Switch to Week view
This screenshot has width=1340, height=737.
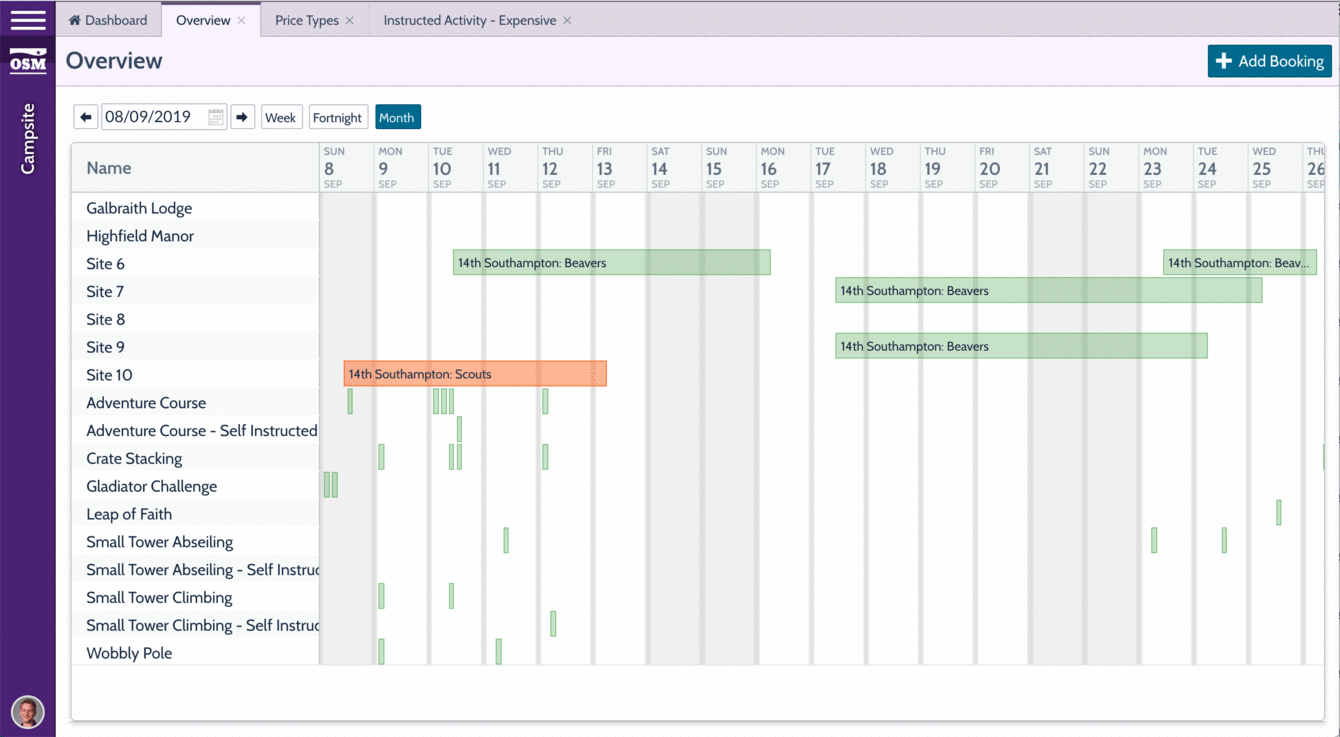coord(280,117)
